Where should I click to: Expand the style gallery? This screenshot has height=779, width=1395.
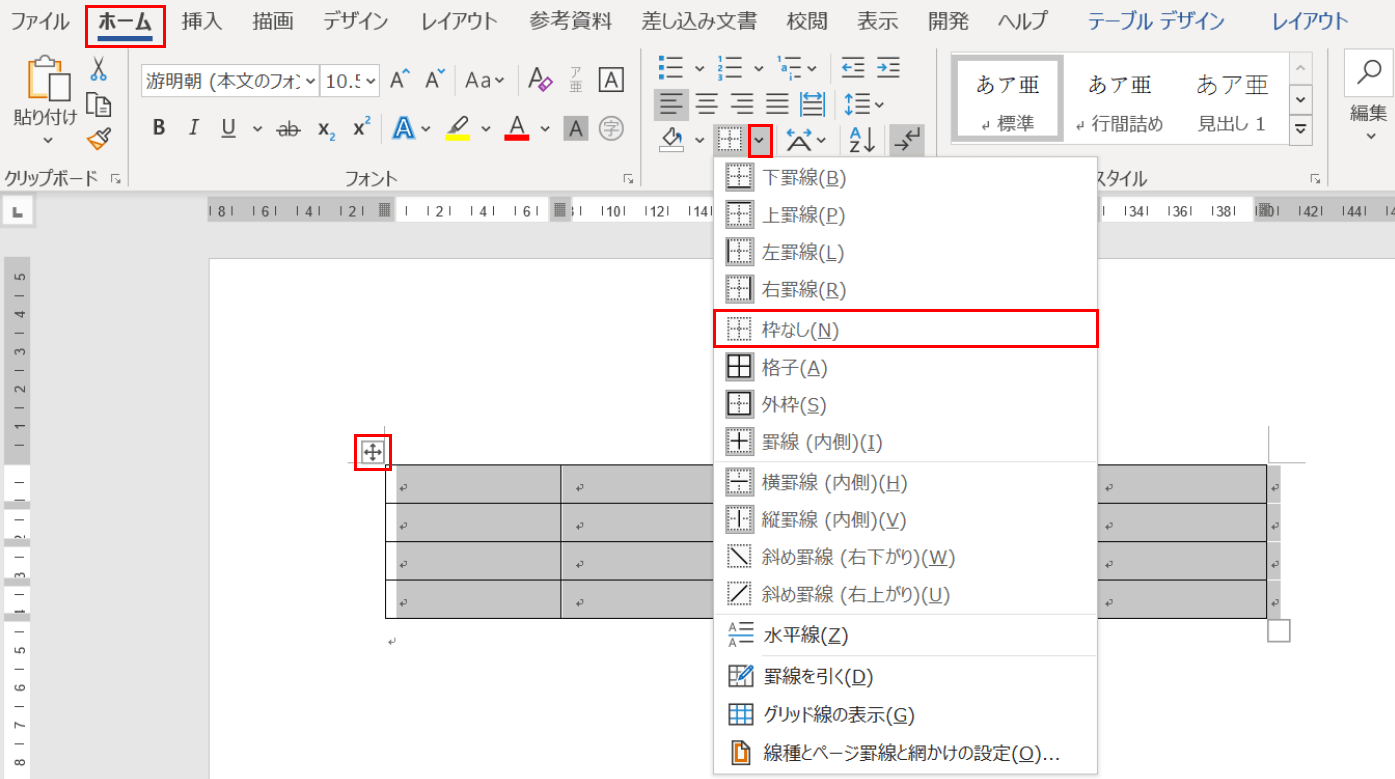(x=1301, y=128)
